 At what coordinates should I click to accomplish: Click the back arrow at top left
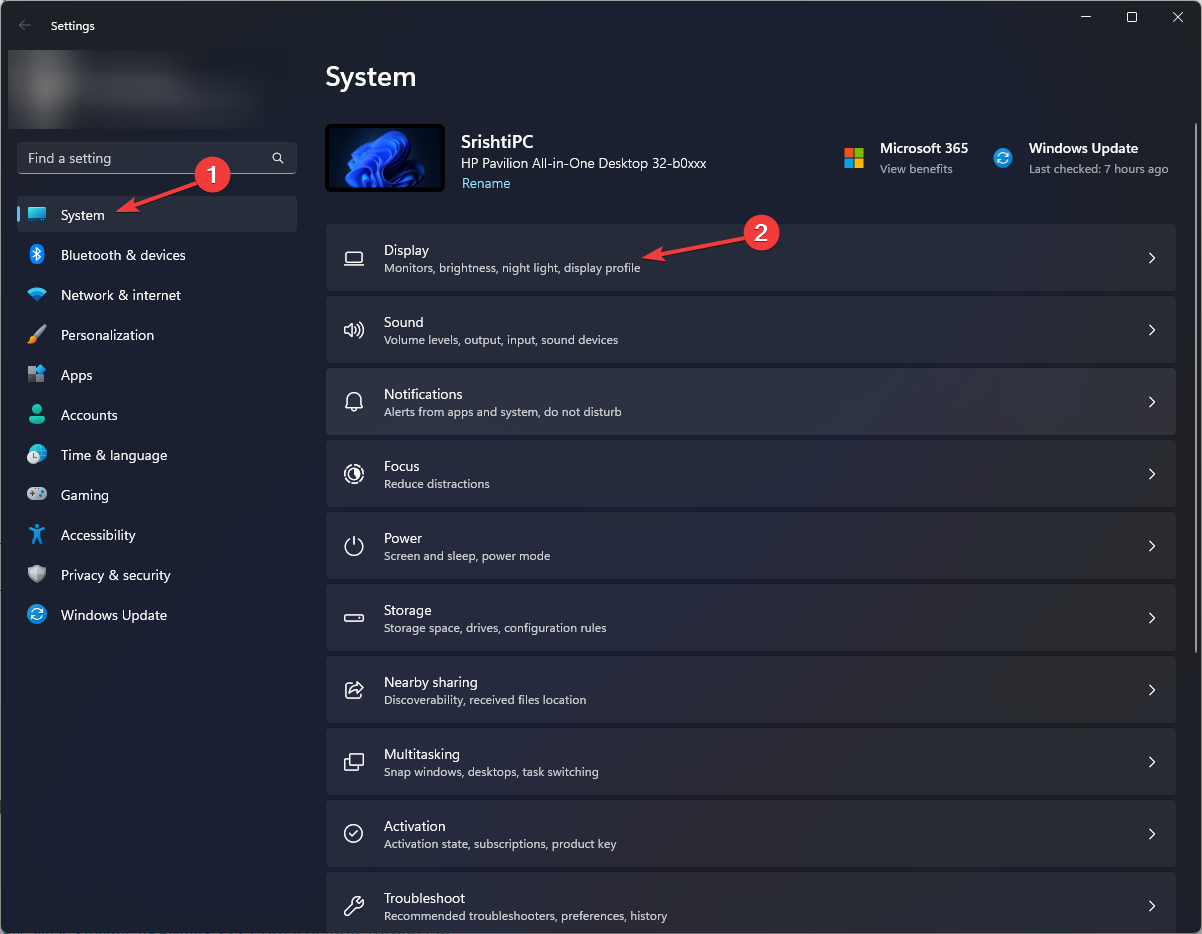24,25
